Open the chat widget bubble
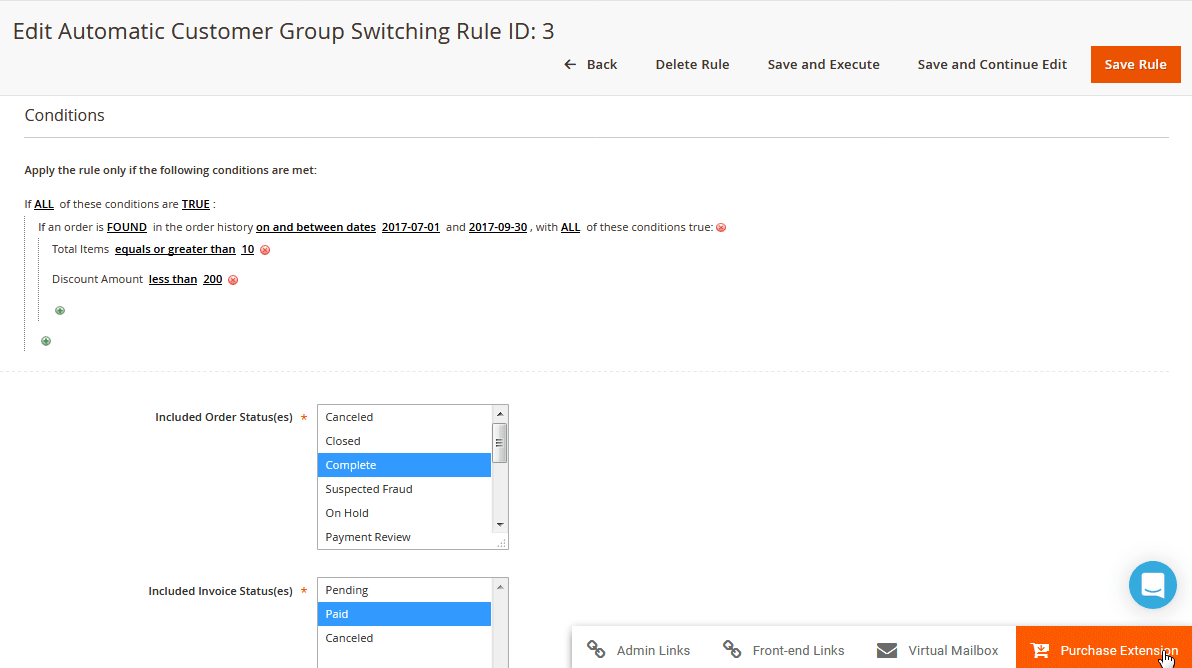 click(x=1152, y=584)
